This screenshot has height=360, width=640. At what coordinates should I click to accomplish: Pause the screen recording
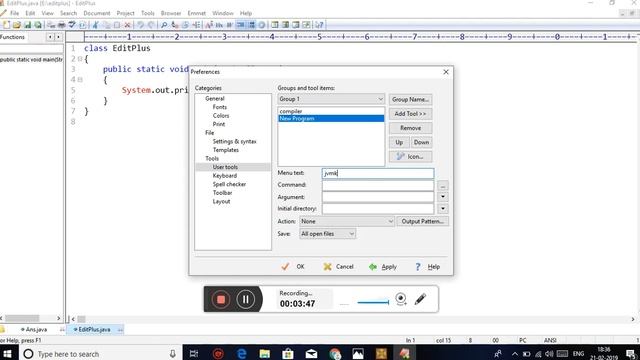pos(246,299)
